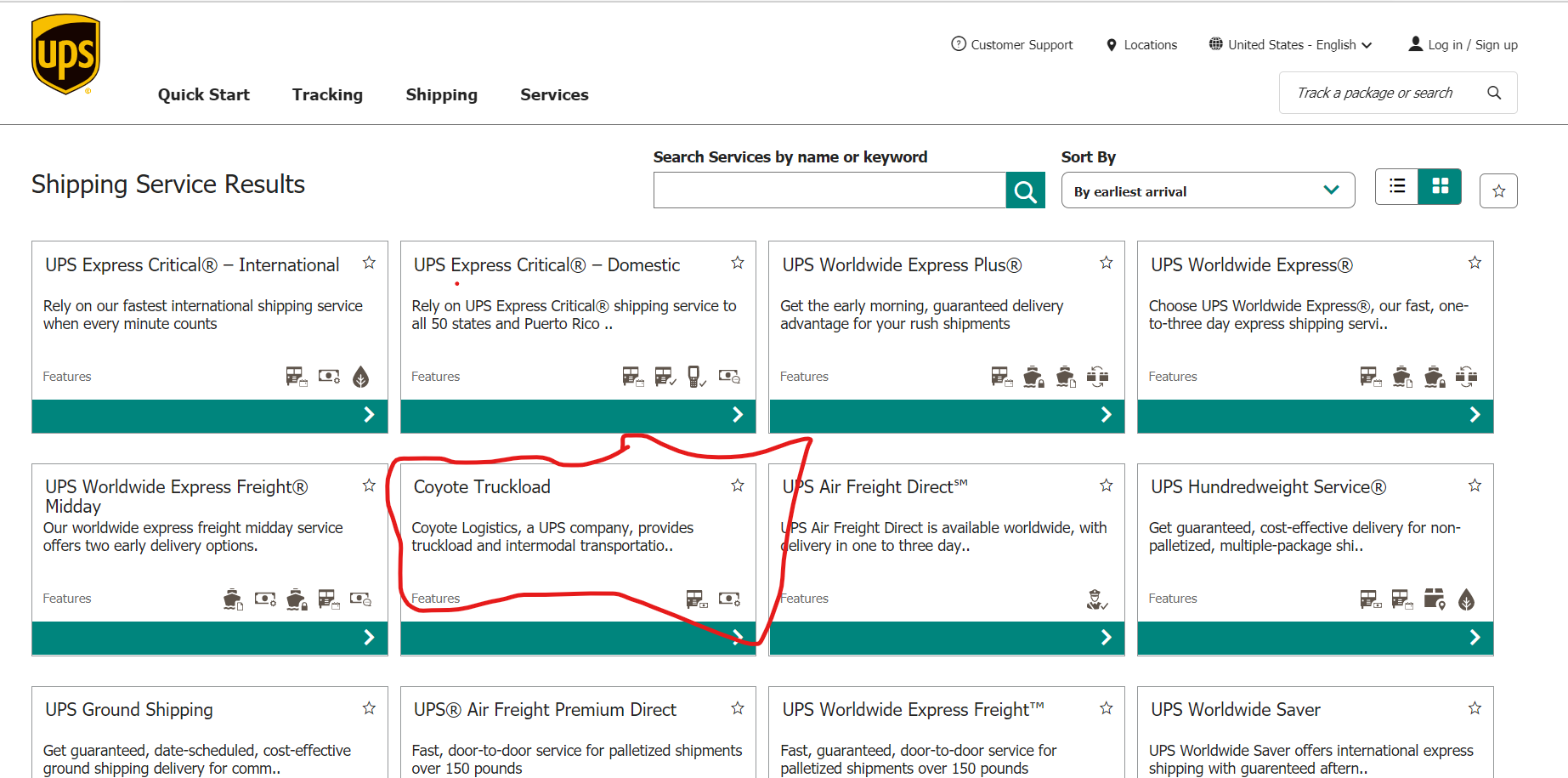Click money feature icon on Express Critical Domestic
The height and width of the screenshot is (778, 1568).
coord(729,377)
